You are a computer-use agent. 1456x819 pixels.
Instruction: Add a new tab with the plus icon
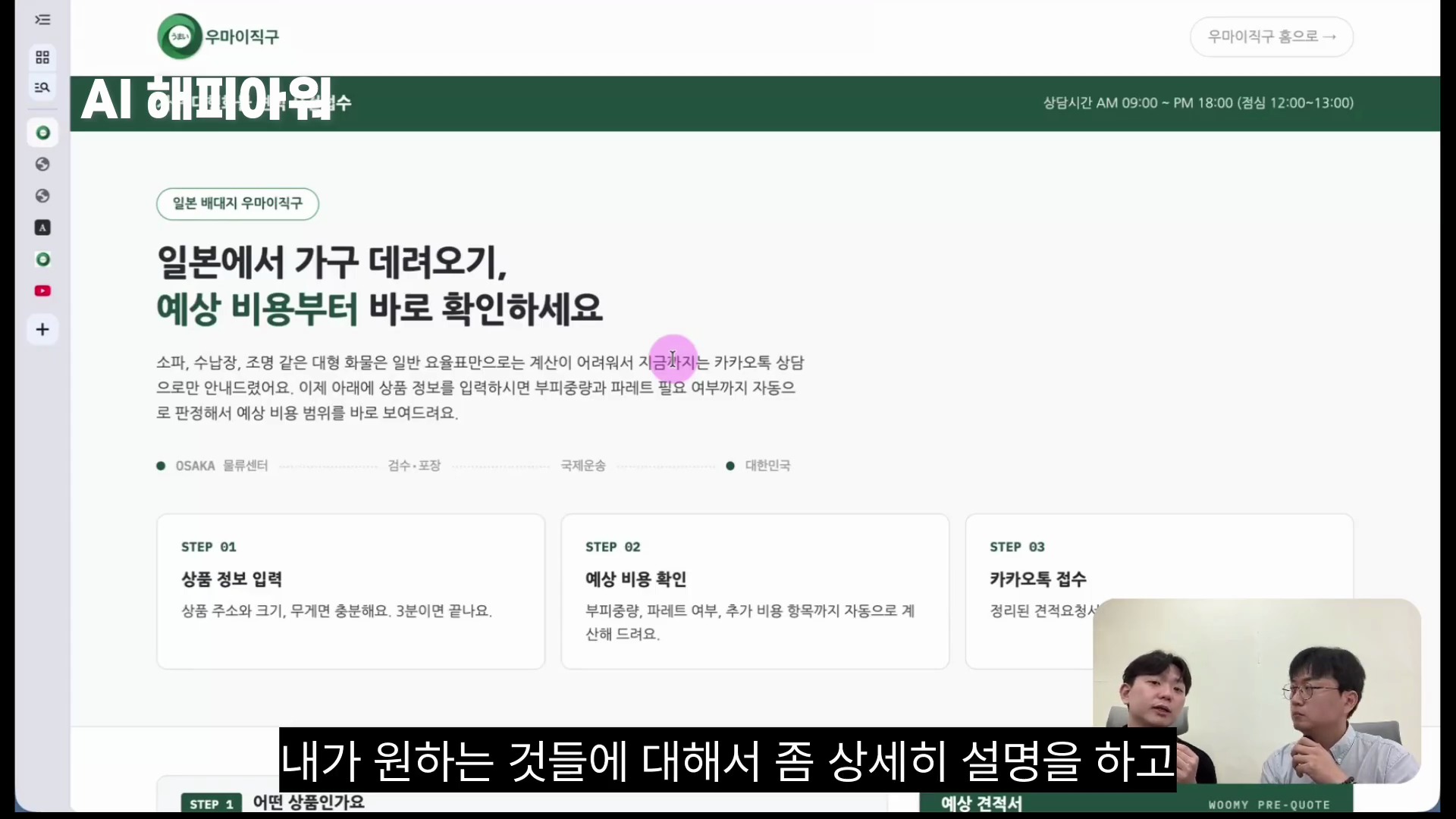click(42, 329)
